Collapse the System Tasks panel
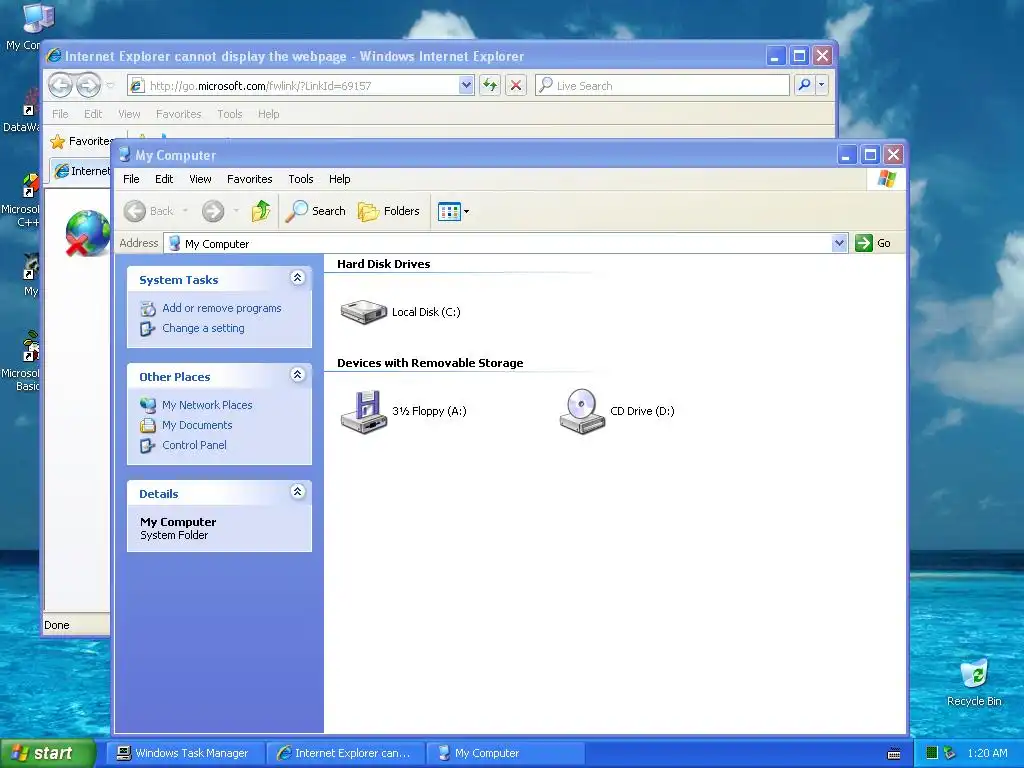Viewport: 1024px width, 768px height. [x=297, y=278]
